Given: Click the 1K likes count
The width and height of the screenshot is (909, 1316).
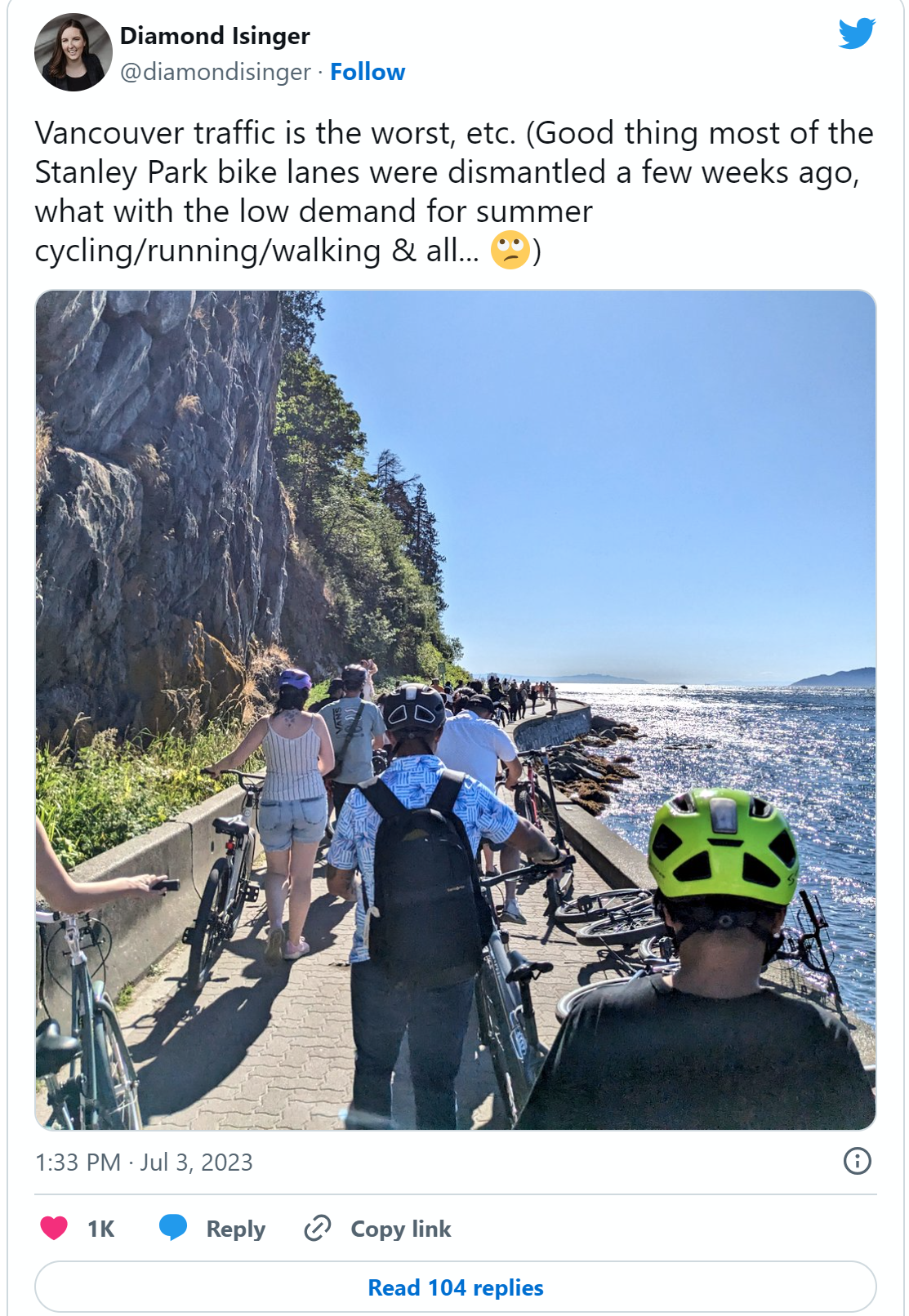Looking at the screenshot, I should click(100, 1229).
